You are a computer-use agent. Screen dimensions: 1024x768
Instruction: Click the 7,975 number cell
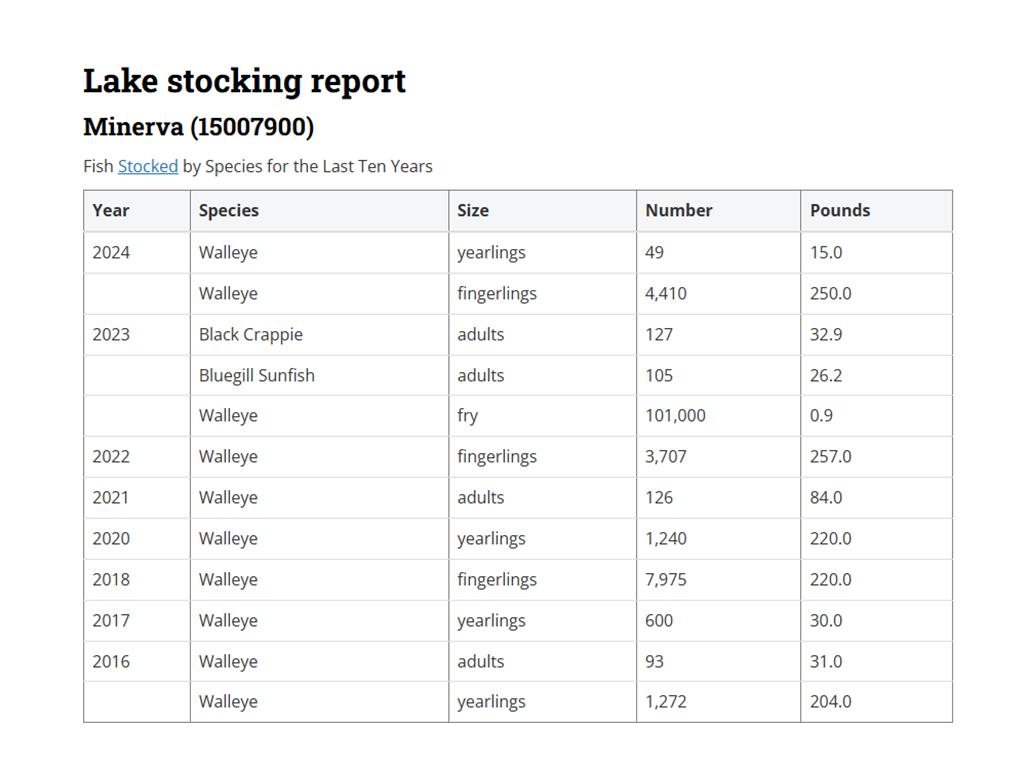[666, 579]
